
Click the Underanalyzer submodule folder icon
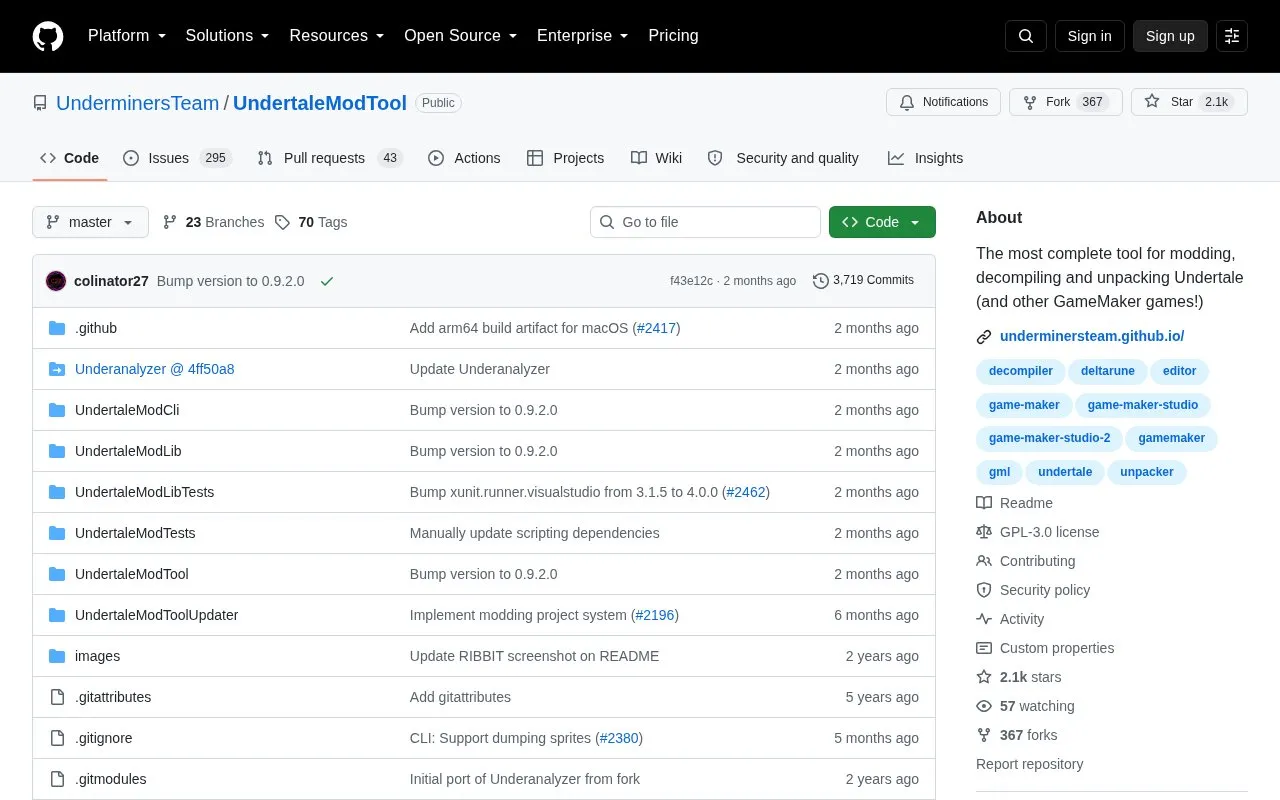pos(56,369)
